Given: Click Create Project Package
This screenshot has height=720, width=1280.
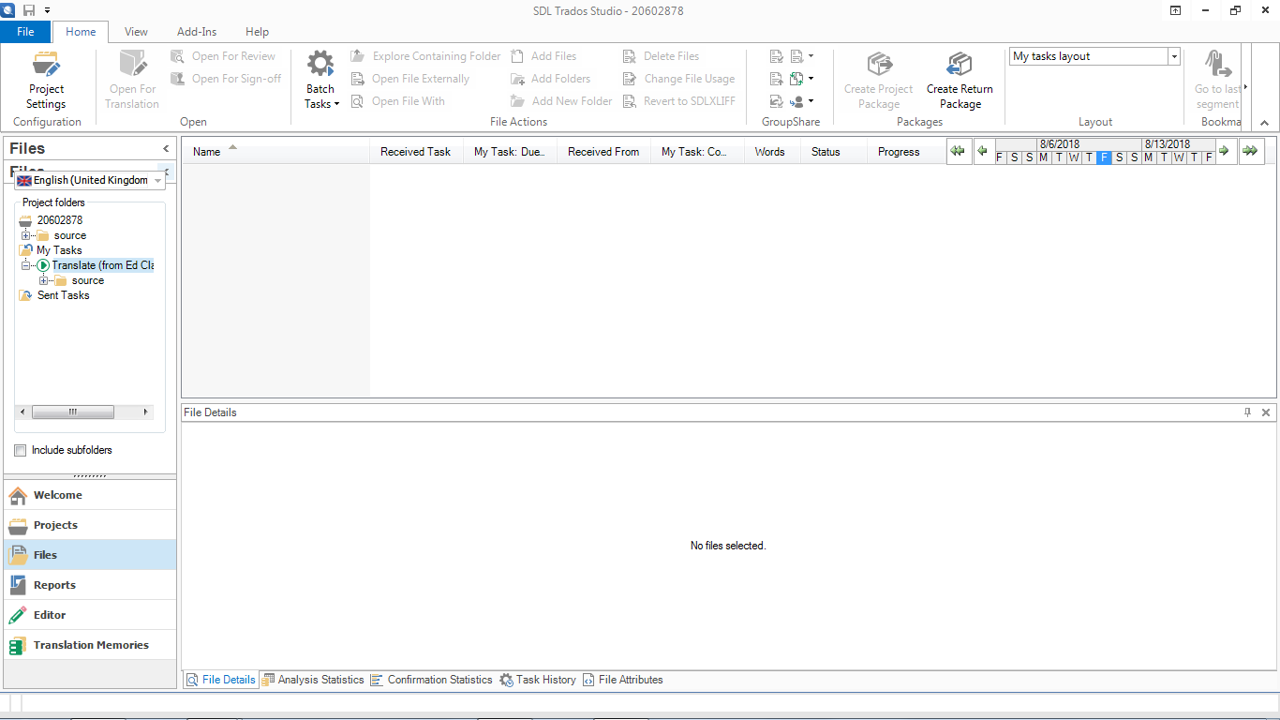Looking at the screenshot, I should (x=879, y=80).
